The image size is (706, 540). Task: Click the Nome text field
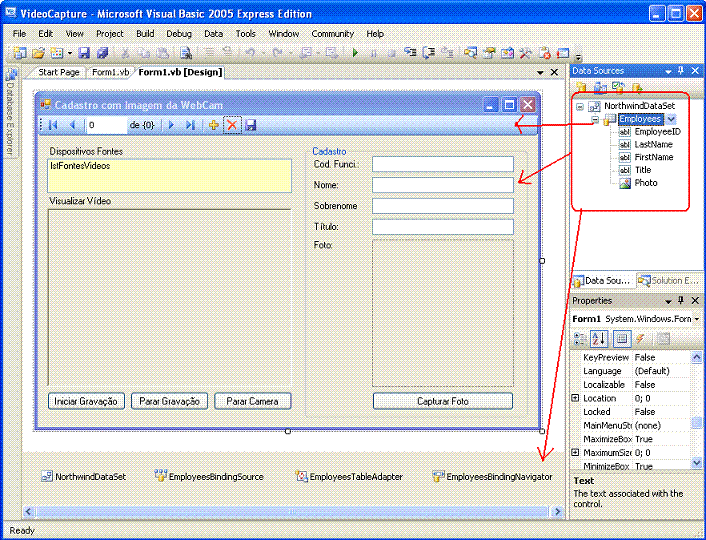(442, 185)
